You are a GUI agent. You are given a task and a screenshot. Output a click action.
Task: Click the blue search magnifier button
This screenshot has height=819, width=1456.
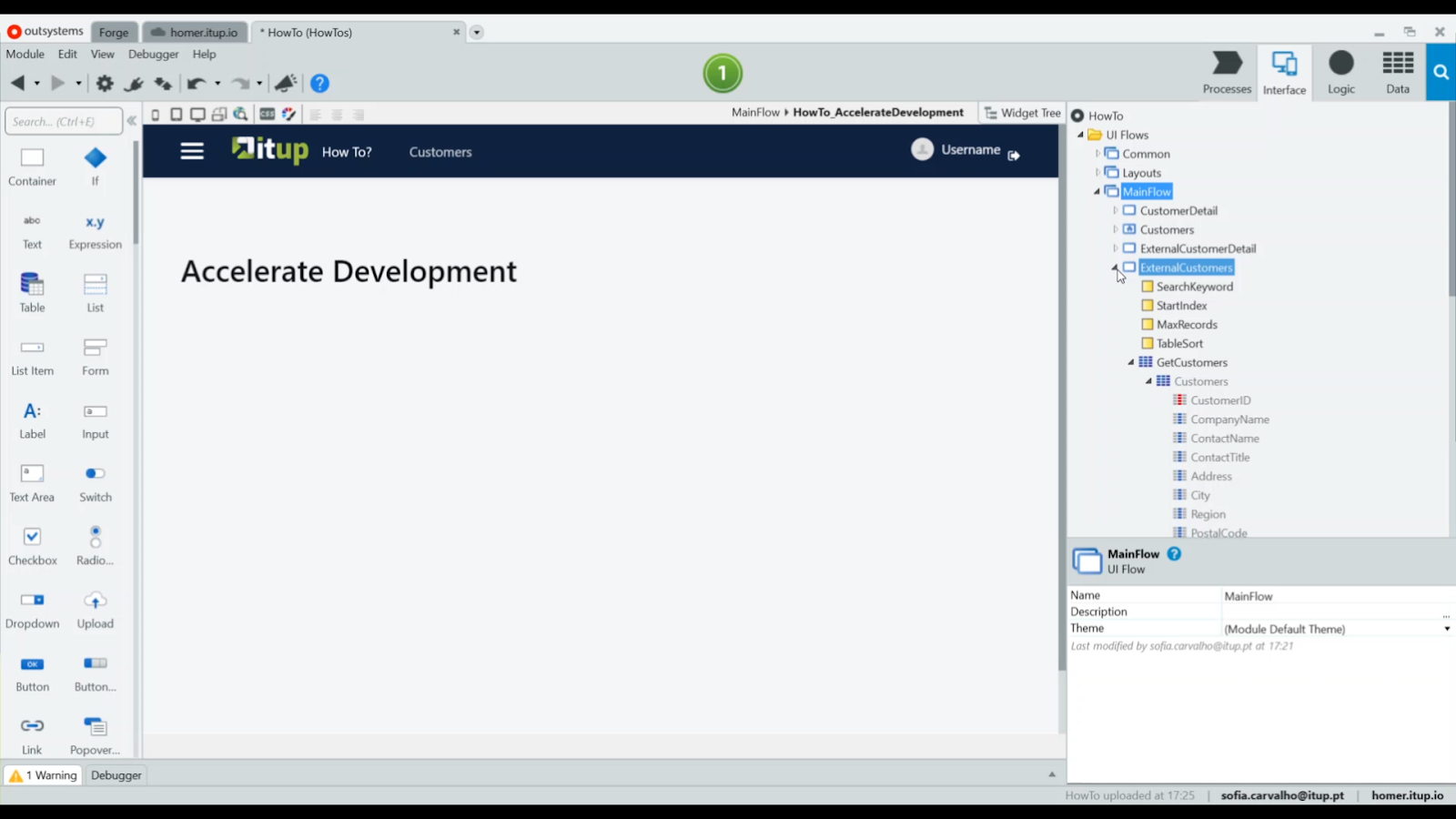1441,73
